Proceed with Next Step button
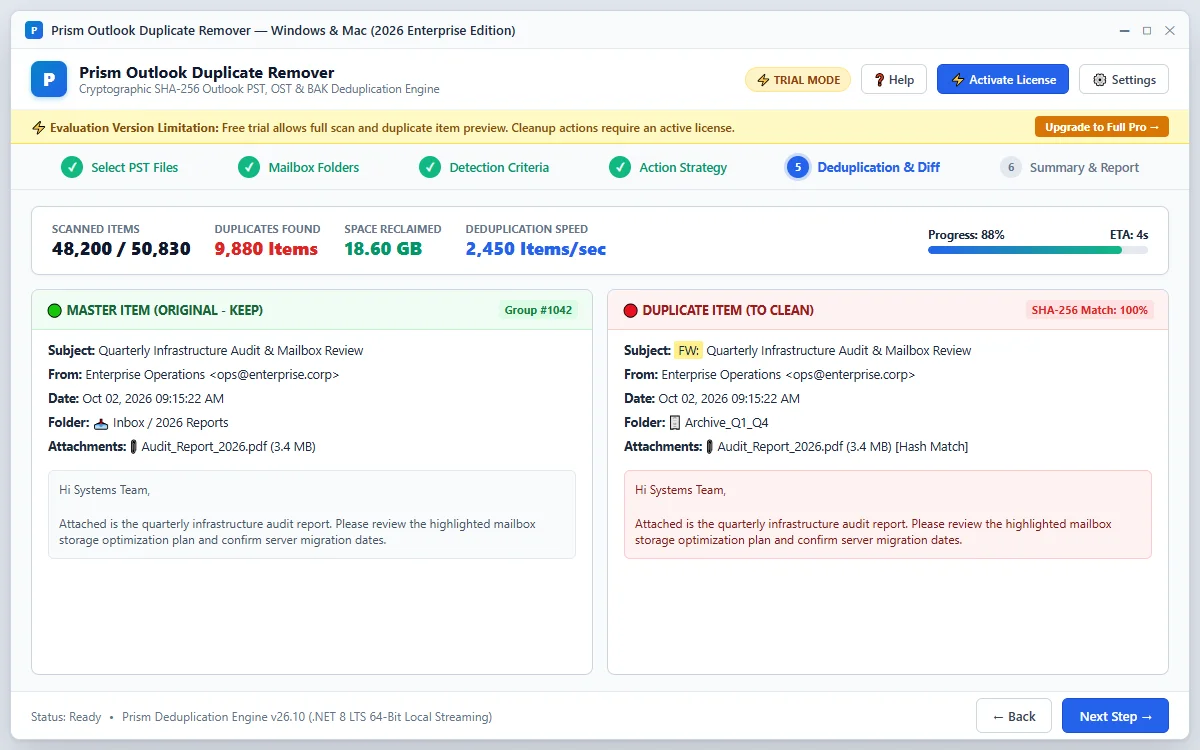The image size is (1200, 750). coord(1115,716)
